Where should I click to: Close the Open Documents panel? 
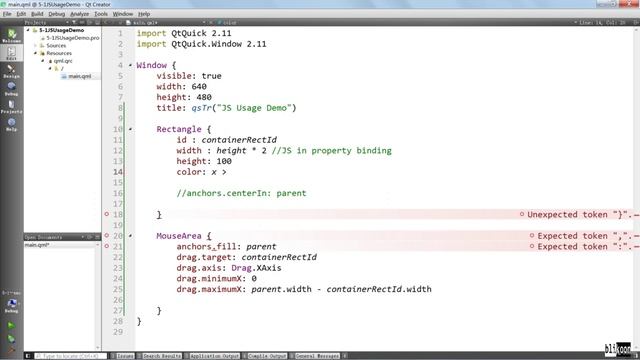(x=97, y=237)
